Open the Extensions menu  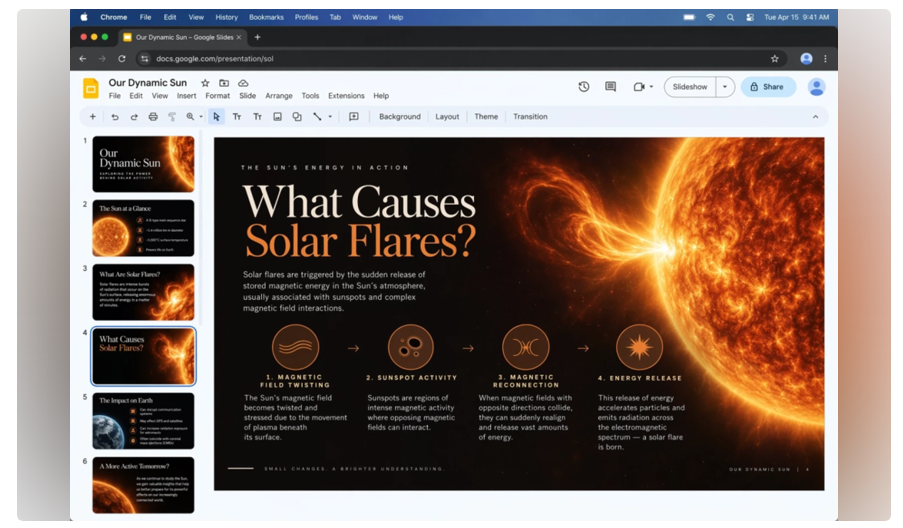[x=346, y=96]
